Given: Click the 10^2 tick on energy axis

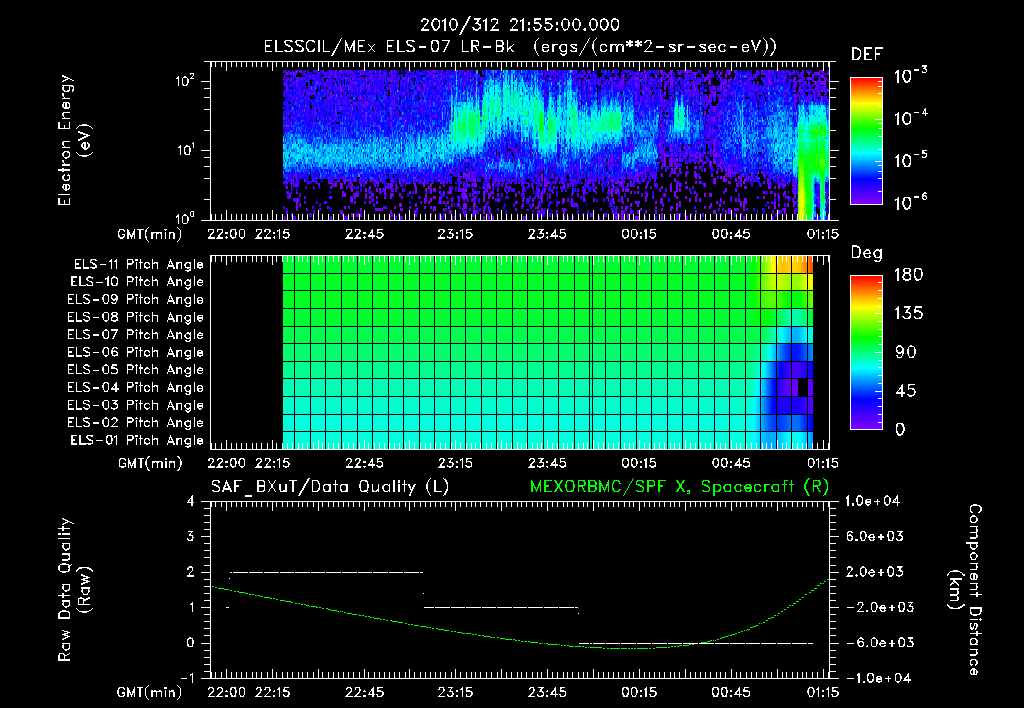Looking at the screenshot, I should (x=185, y=81).
